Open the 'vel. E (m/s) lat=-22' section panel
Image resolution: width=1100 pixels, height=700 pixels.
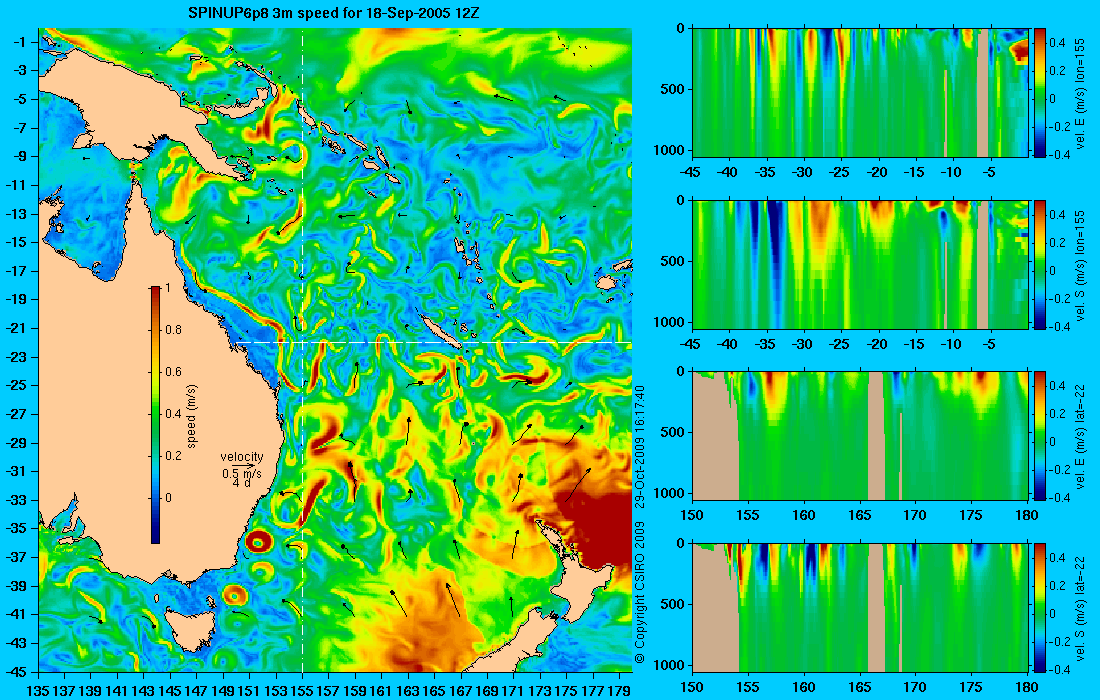pos(861,436)
